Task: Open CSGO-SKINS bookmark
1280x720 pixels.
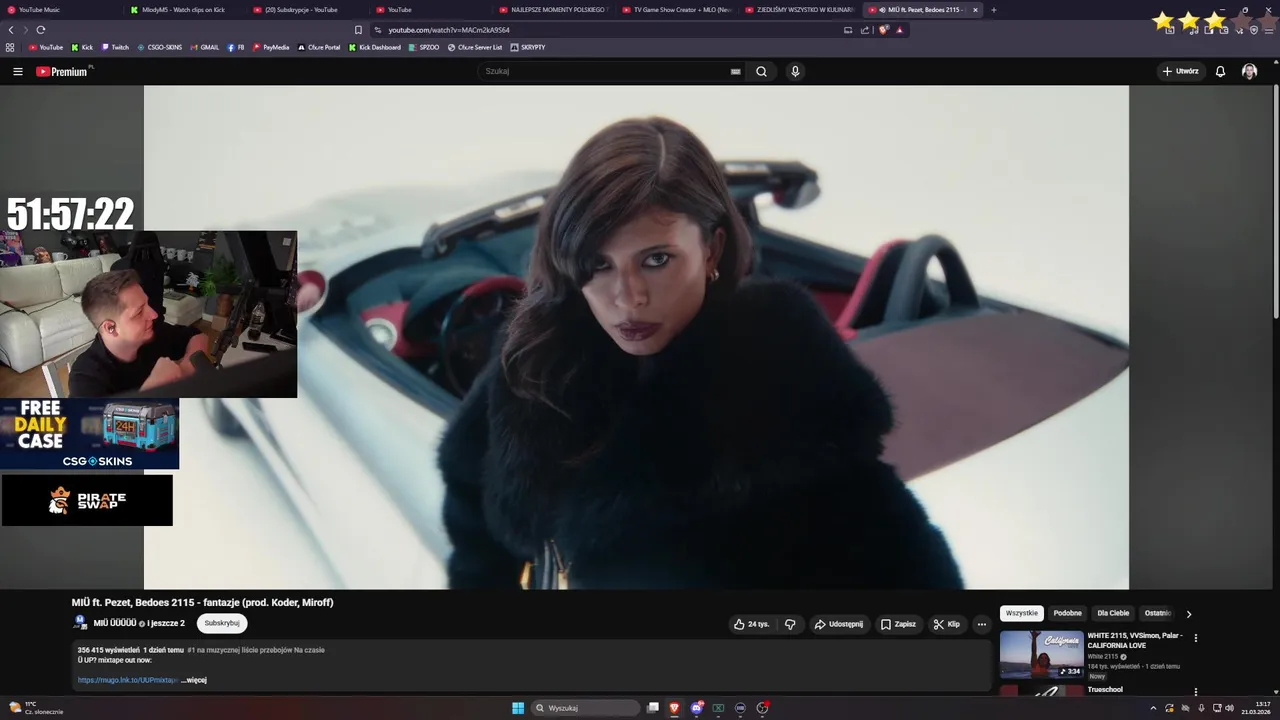Action: (x=160, y=47)
